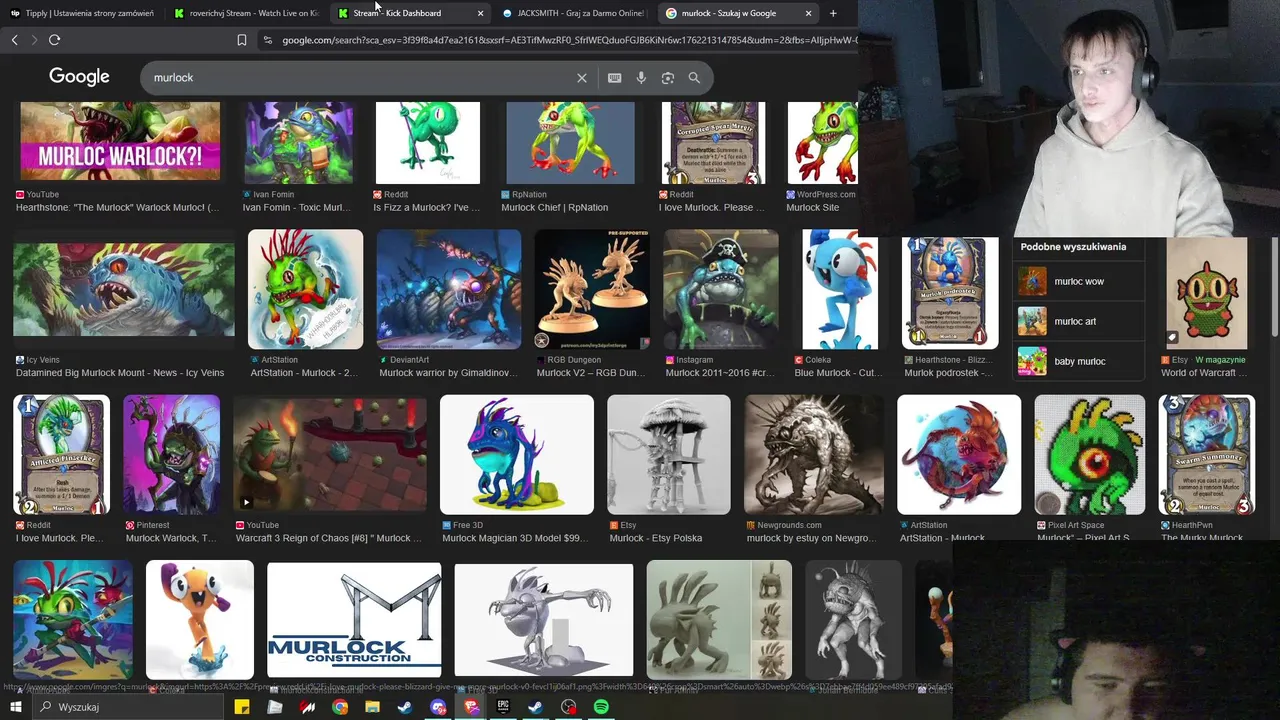Viewport: 1280px width, 720px height.
Task: Select related search baby murloc
Action: coord(1079,361)
